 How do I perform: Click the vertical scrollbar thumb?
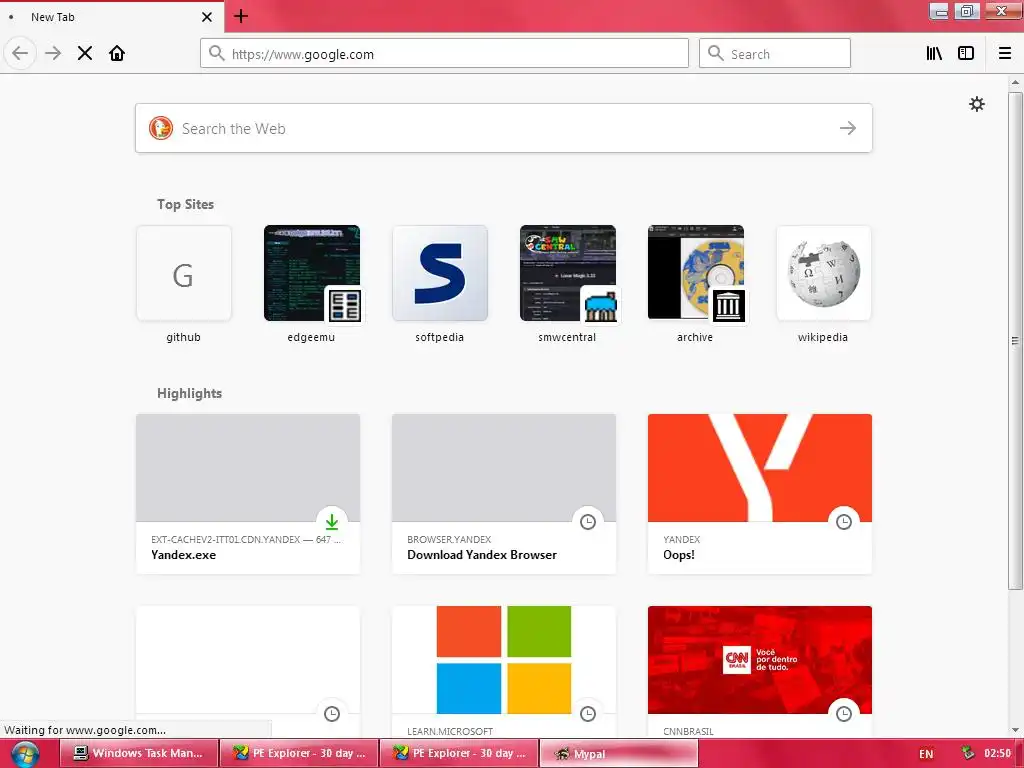(x=1015, y=340)
